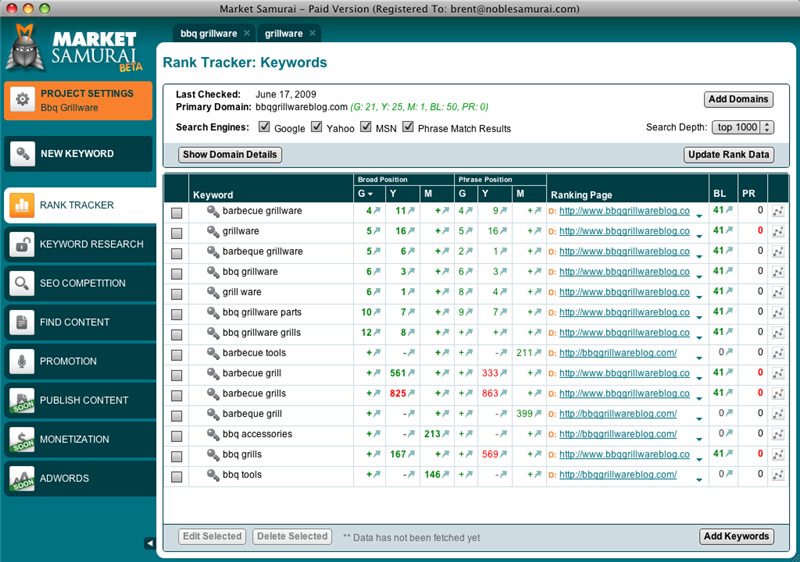The image size is (800, 562).
Task: Click SEO Competition magnifier icon
Action: (x=22, y=283)
